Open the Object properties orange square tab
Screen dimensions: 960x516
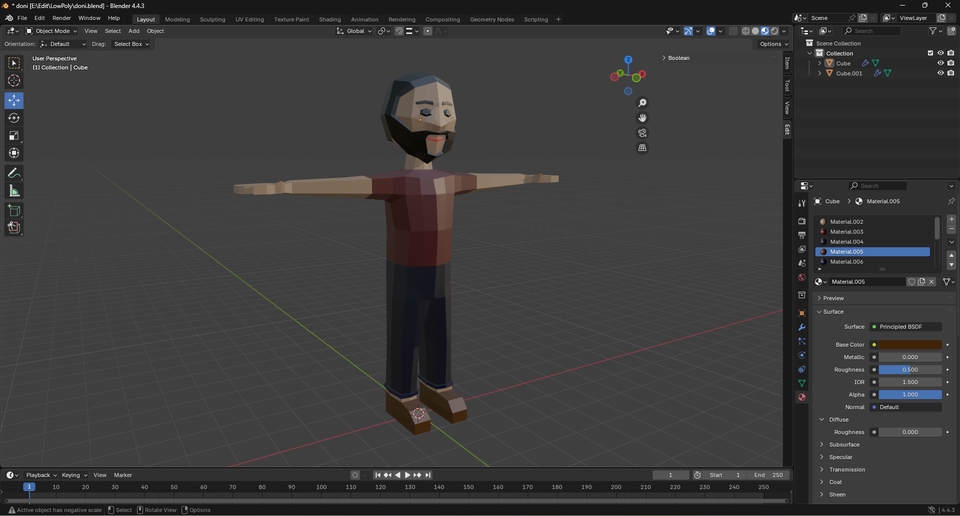click(801, 313)
